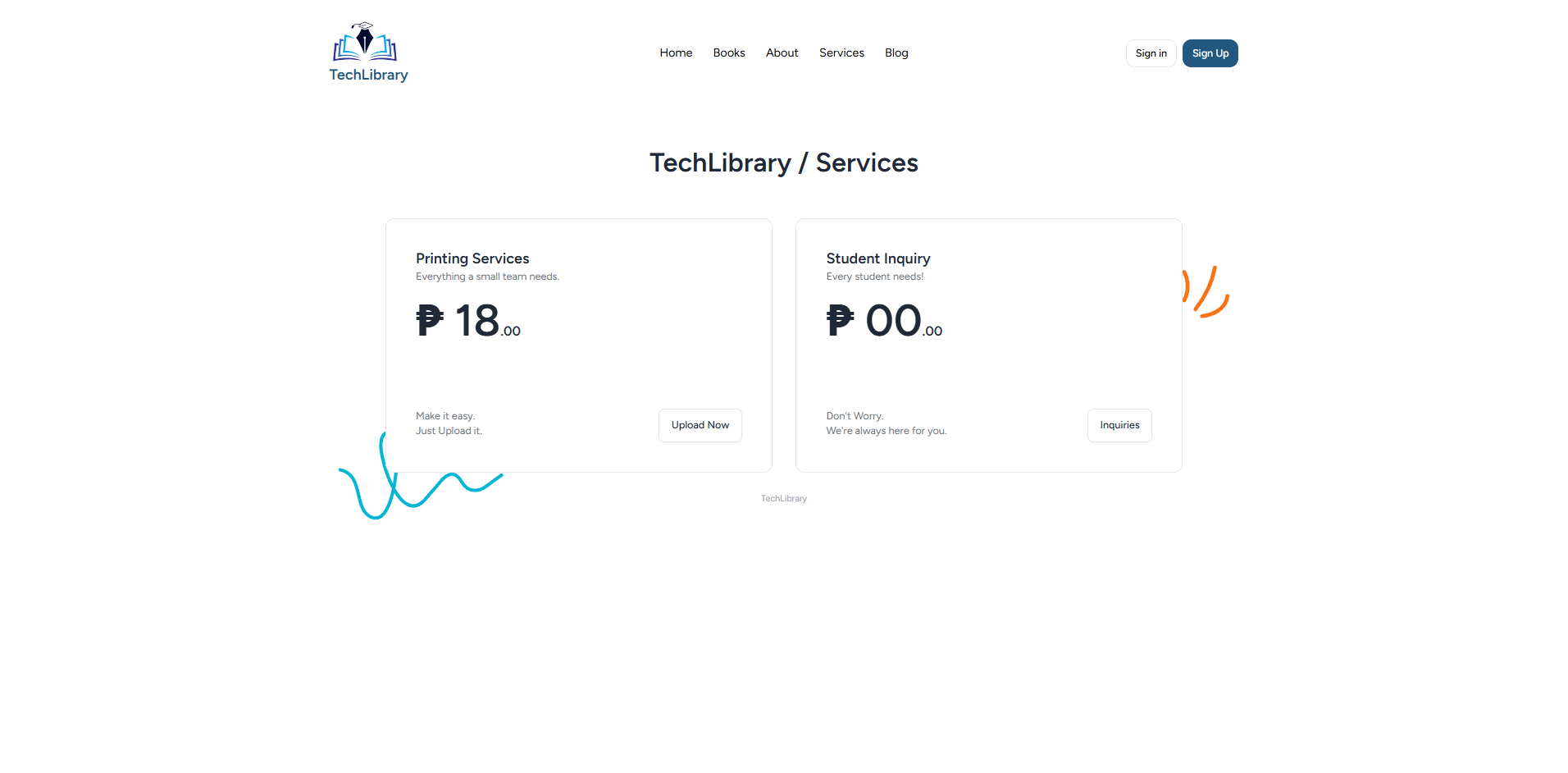Go to the Books page
The image size is (1568, 773).
point(729,53)
